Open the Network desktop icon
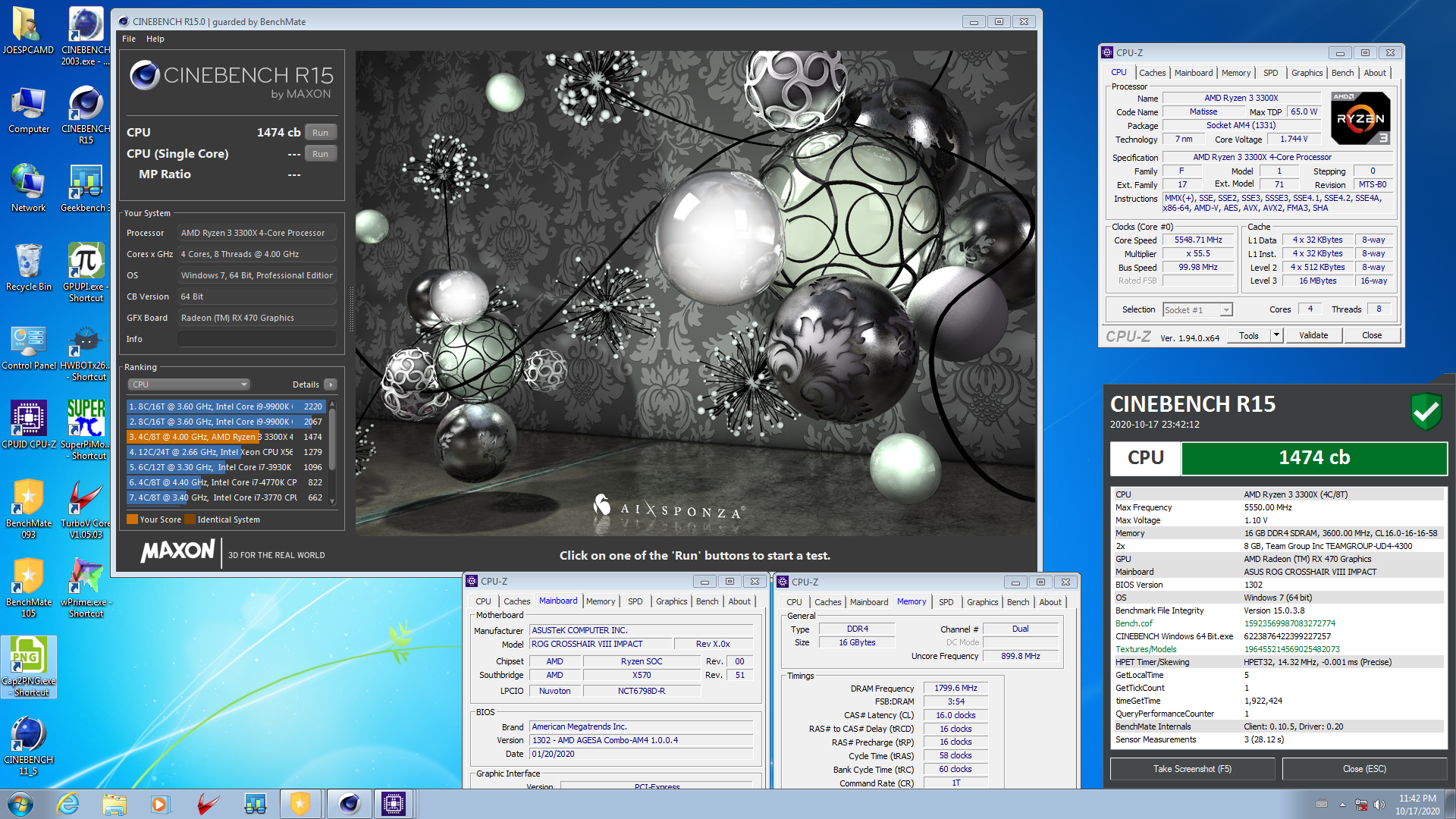The image size is (1456, 819). tap(28, 188)
